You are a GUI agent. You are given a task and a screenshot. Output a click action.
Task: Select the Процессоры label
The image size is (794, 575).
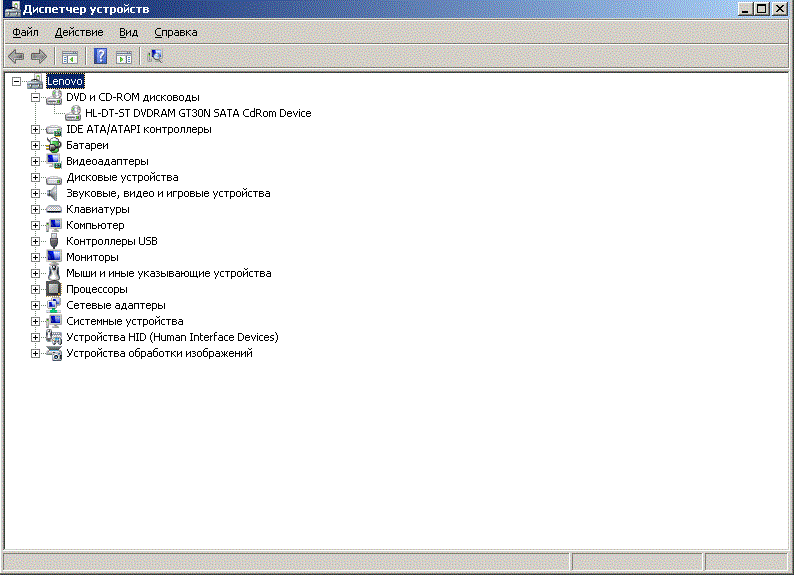point(97,289)
